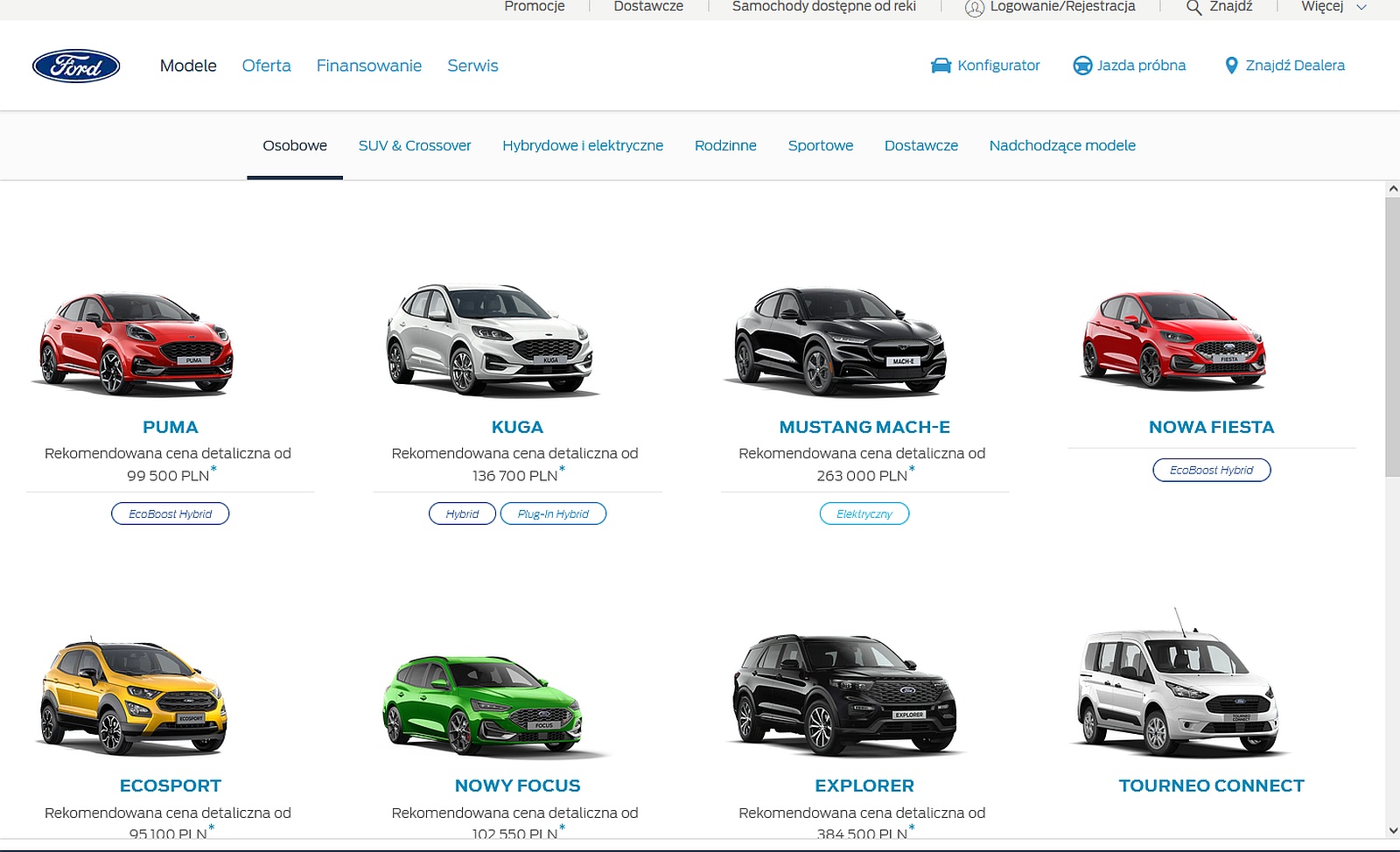Open the Modele menu
The width and height of the screenshot is (1400, 852).
click(x=188, y=66)
